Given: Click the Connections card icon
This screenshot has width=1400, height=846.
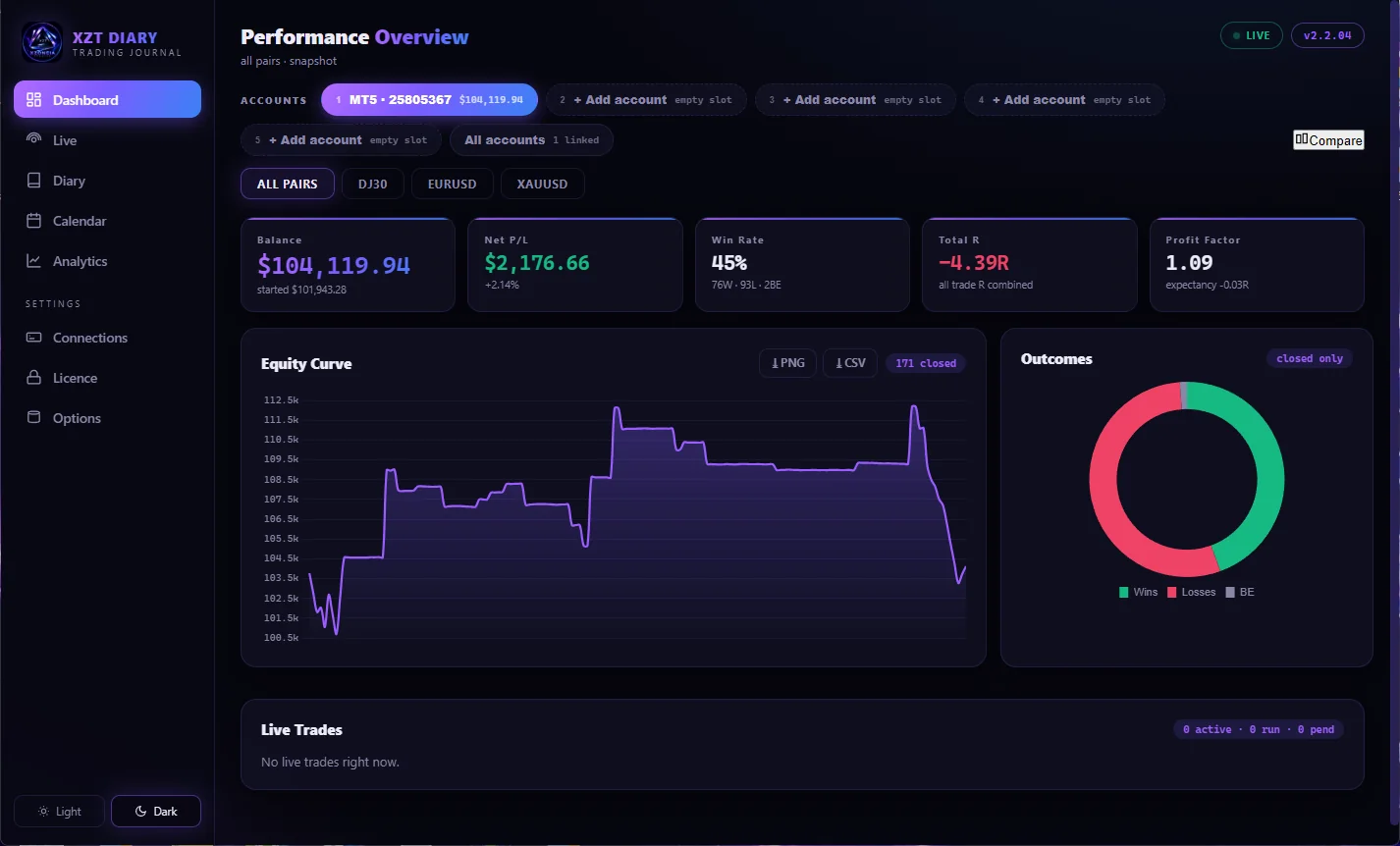Looking at the screenshot, I should pos(33,338).
